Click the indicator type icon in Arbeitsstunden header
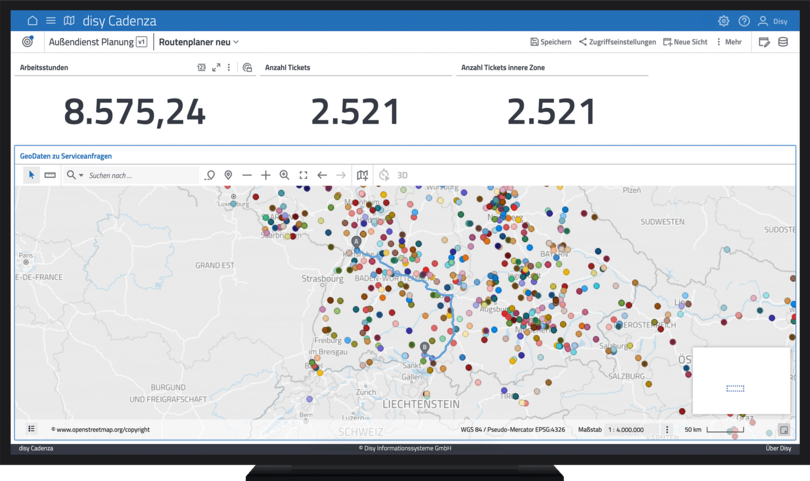The width and height of the screenshot is (810, 481). click(x=201, y=67)
